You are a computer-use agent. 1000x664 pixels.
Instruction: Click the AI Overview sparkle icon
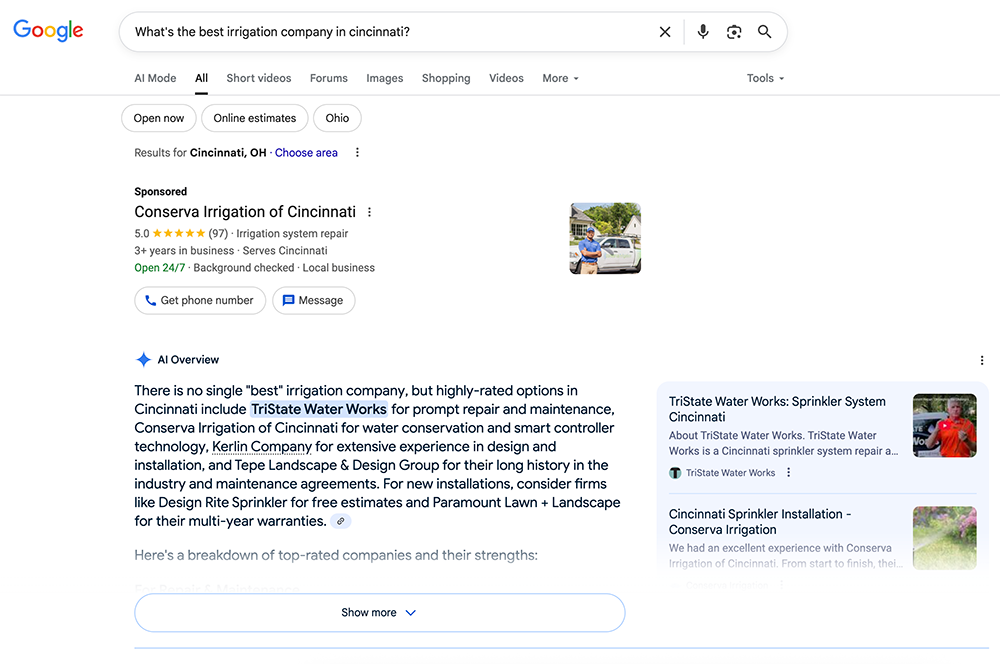(143, 360)
